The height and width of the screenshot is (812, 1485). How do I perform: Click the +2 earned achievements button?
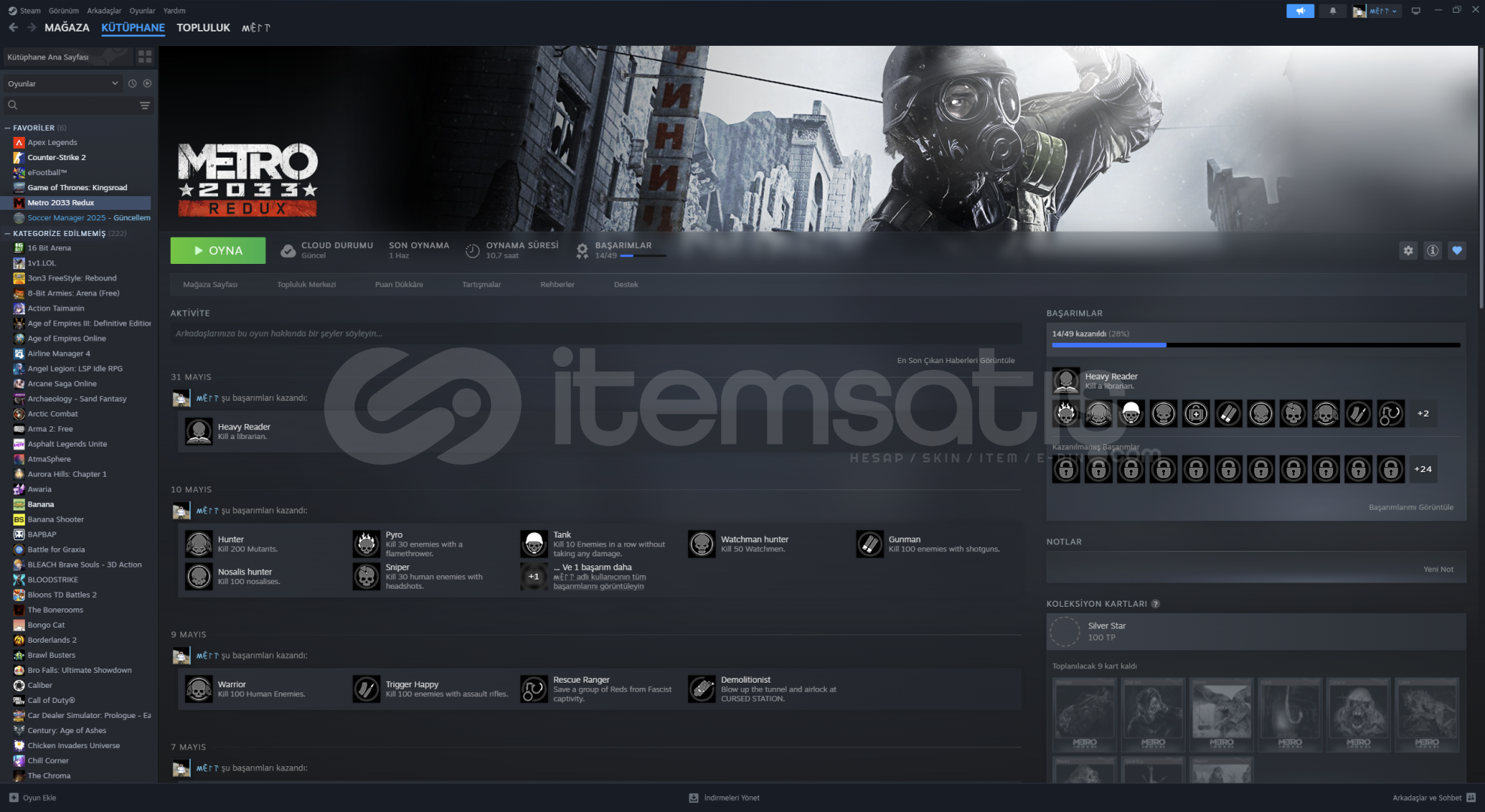[x=1423, y=414]
